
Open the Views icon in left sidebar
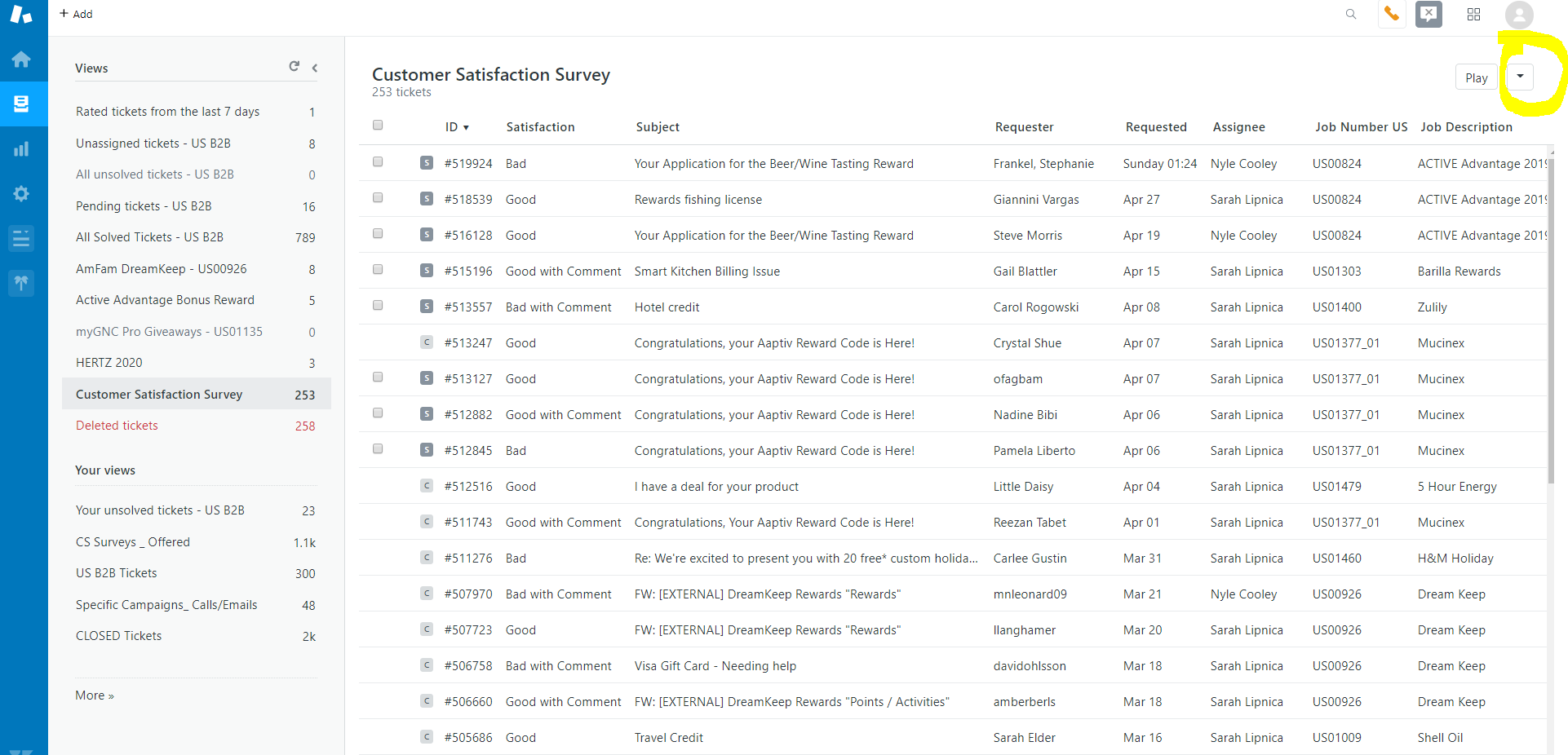(22, 104)
